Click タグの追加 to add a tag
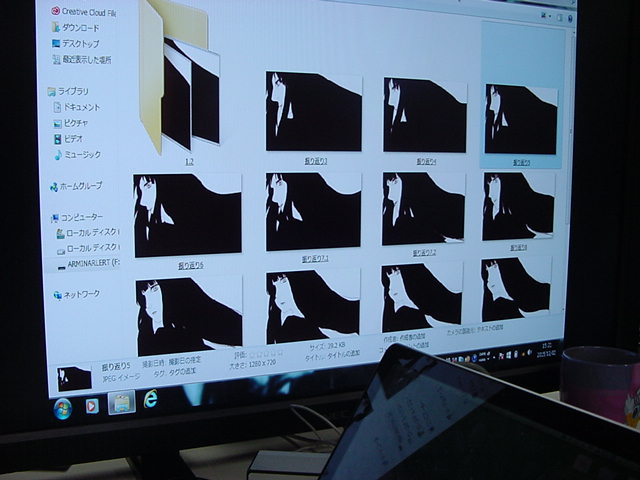 pyautogui.click(x=182, y=372)
